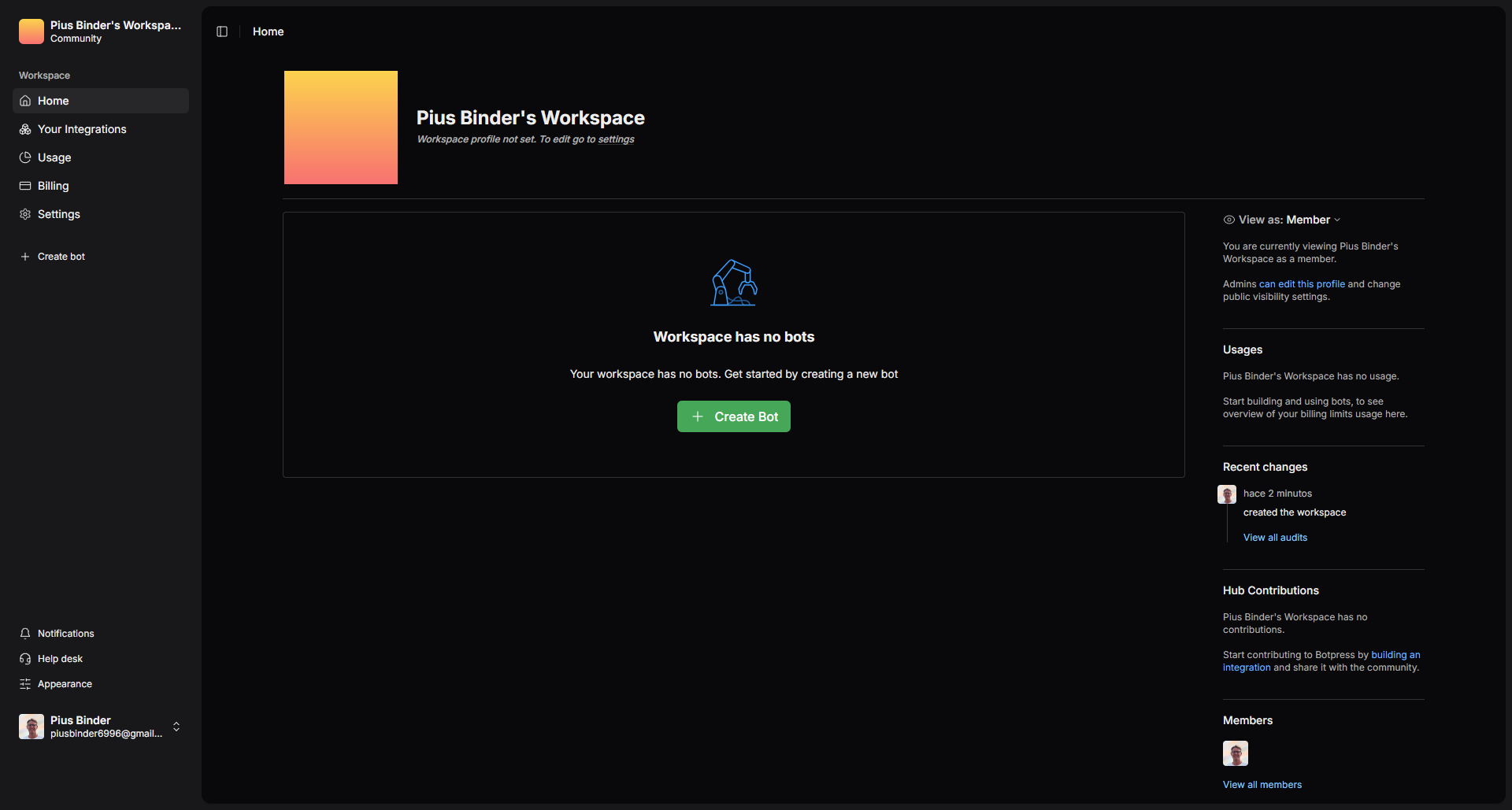Click the View all members link
1512x810 pixels.
point(1262,785)
